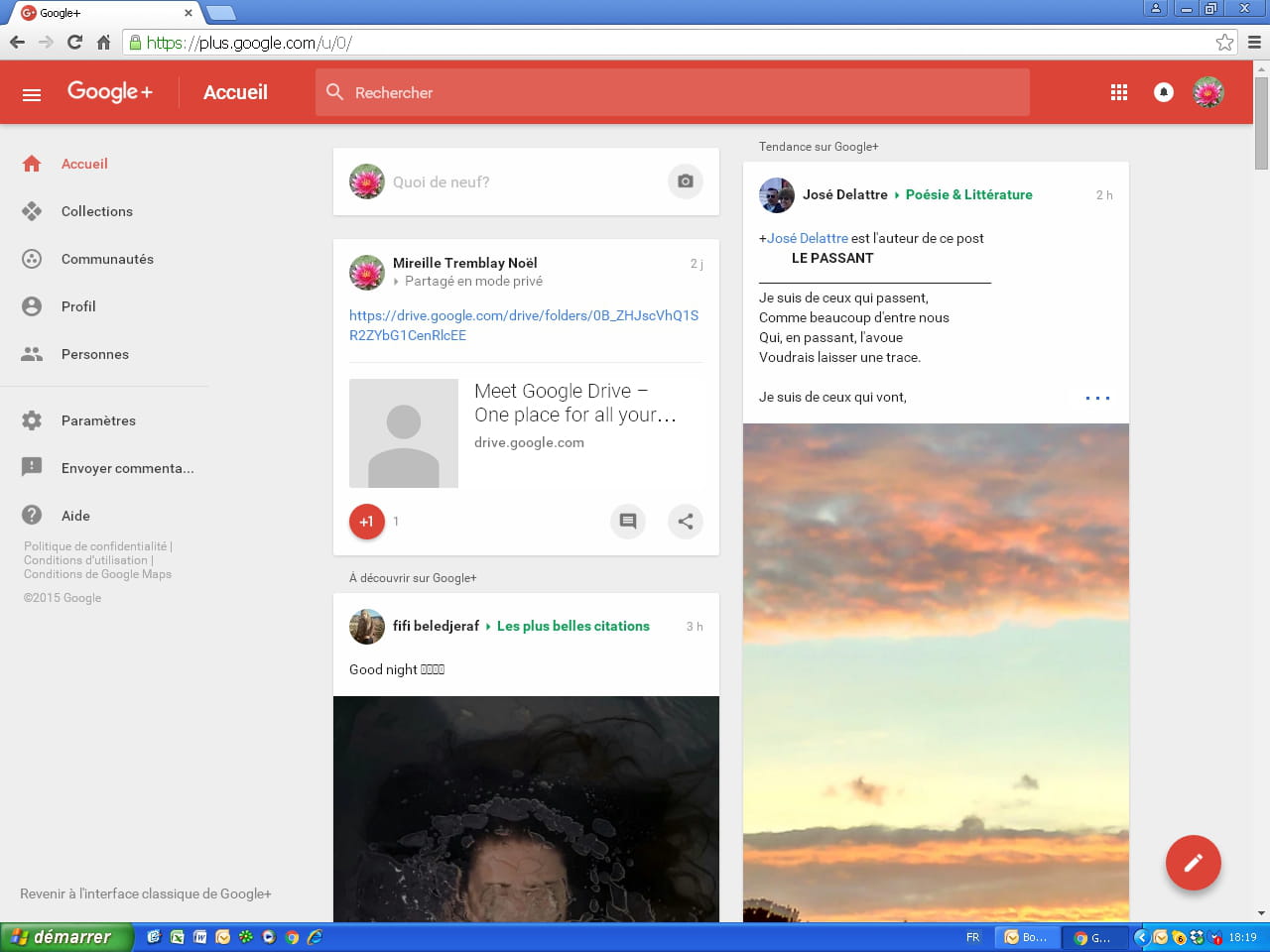
Task: Click the Paramètres gear icon
Action: (x=32, y=420)
